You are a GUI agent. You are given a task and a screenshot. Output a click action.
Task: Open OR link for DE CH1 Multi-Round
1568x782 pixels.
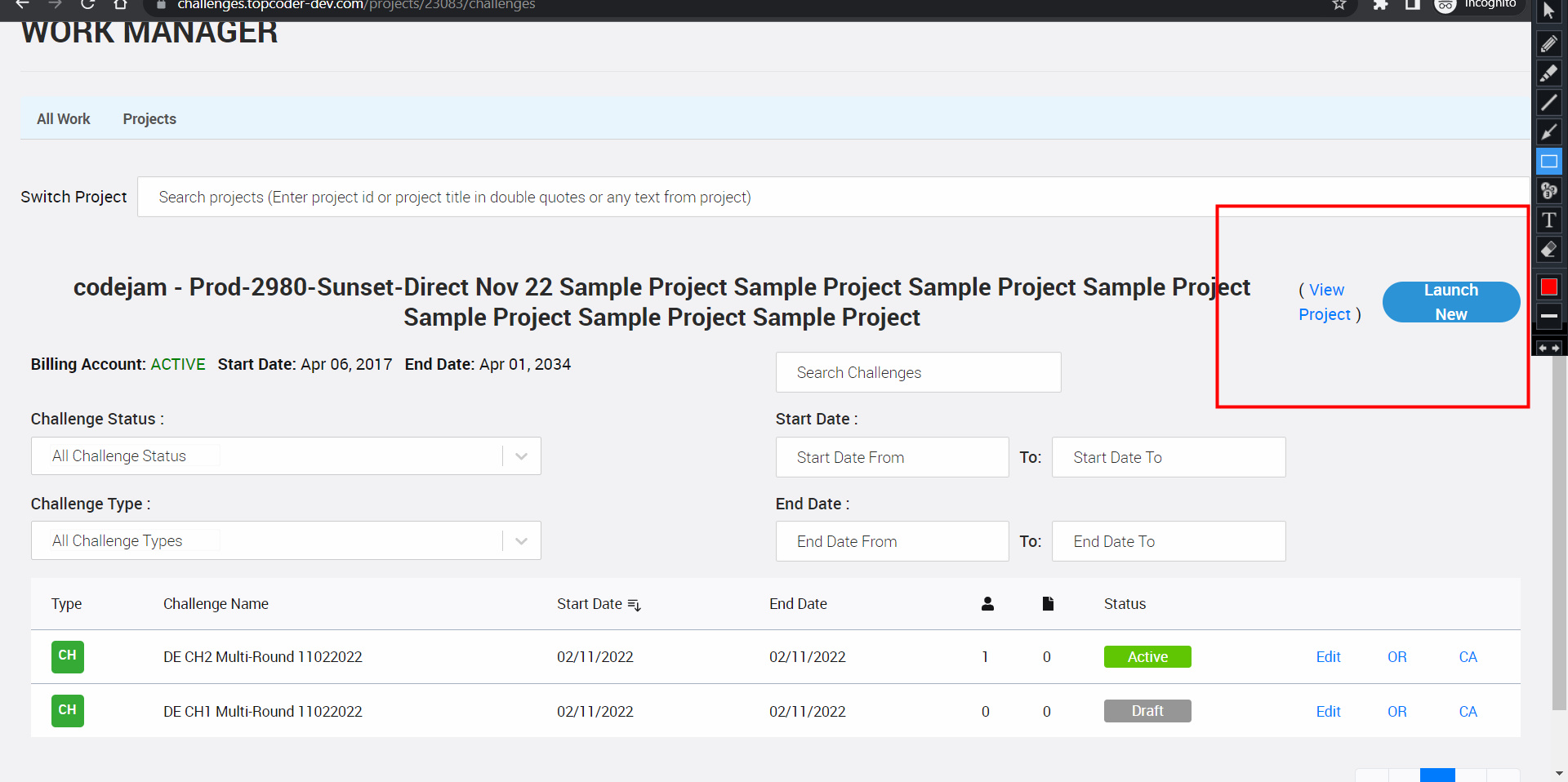1397,712
